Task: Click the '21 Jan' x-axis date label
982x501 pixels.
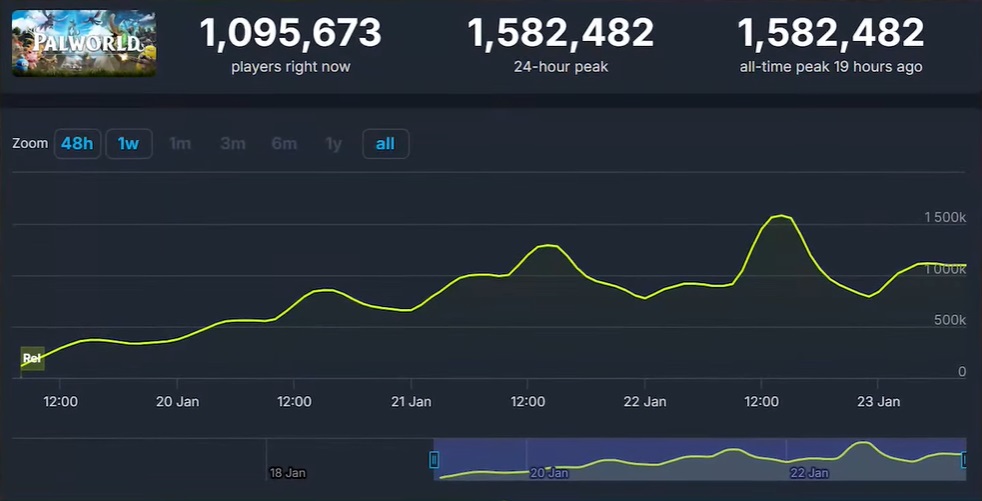Action: pyautogui.click(x=411, y=401)
